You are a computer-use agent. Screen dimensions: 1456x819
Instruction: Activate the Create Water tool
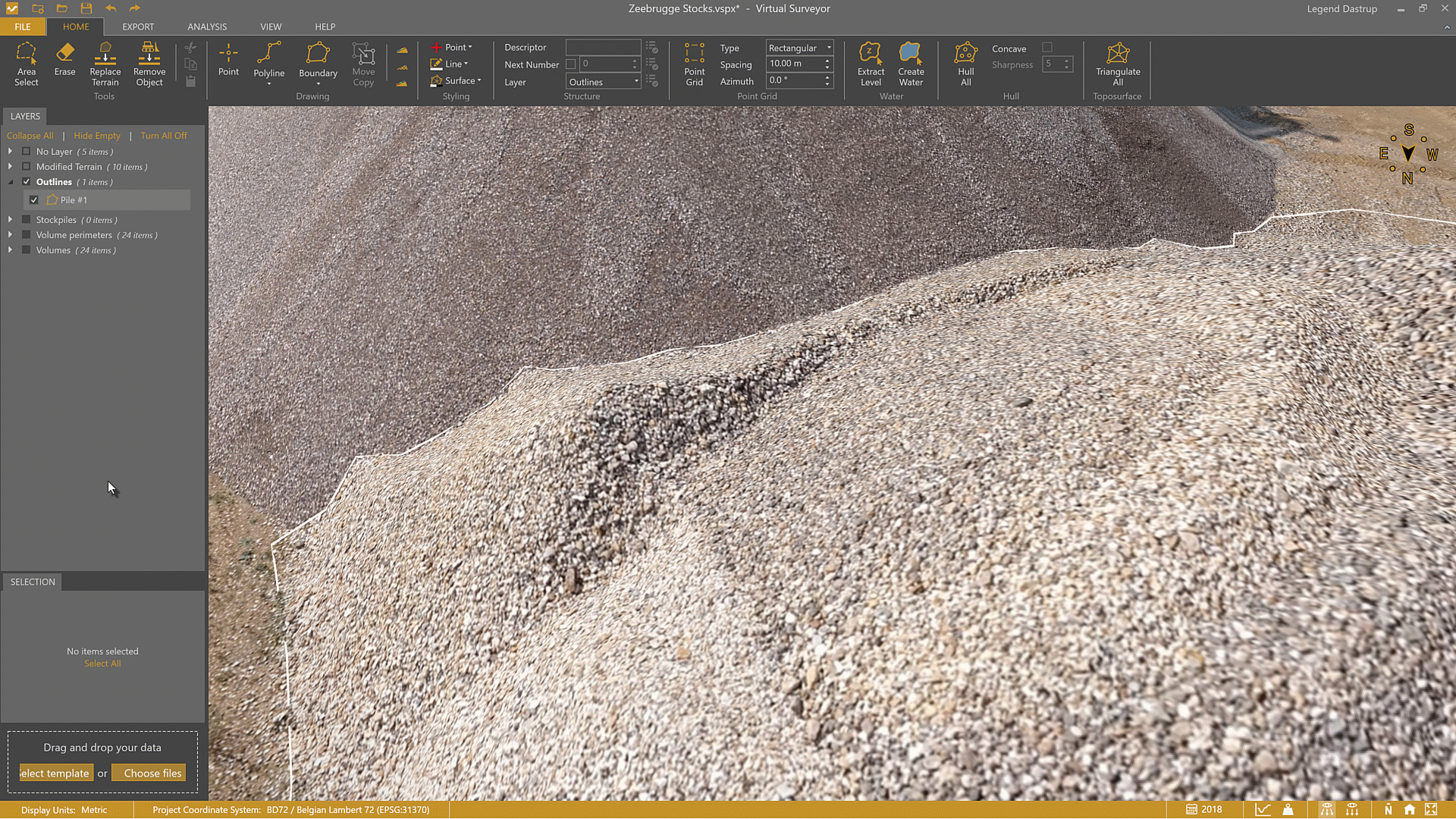[911, 64]
